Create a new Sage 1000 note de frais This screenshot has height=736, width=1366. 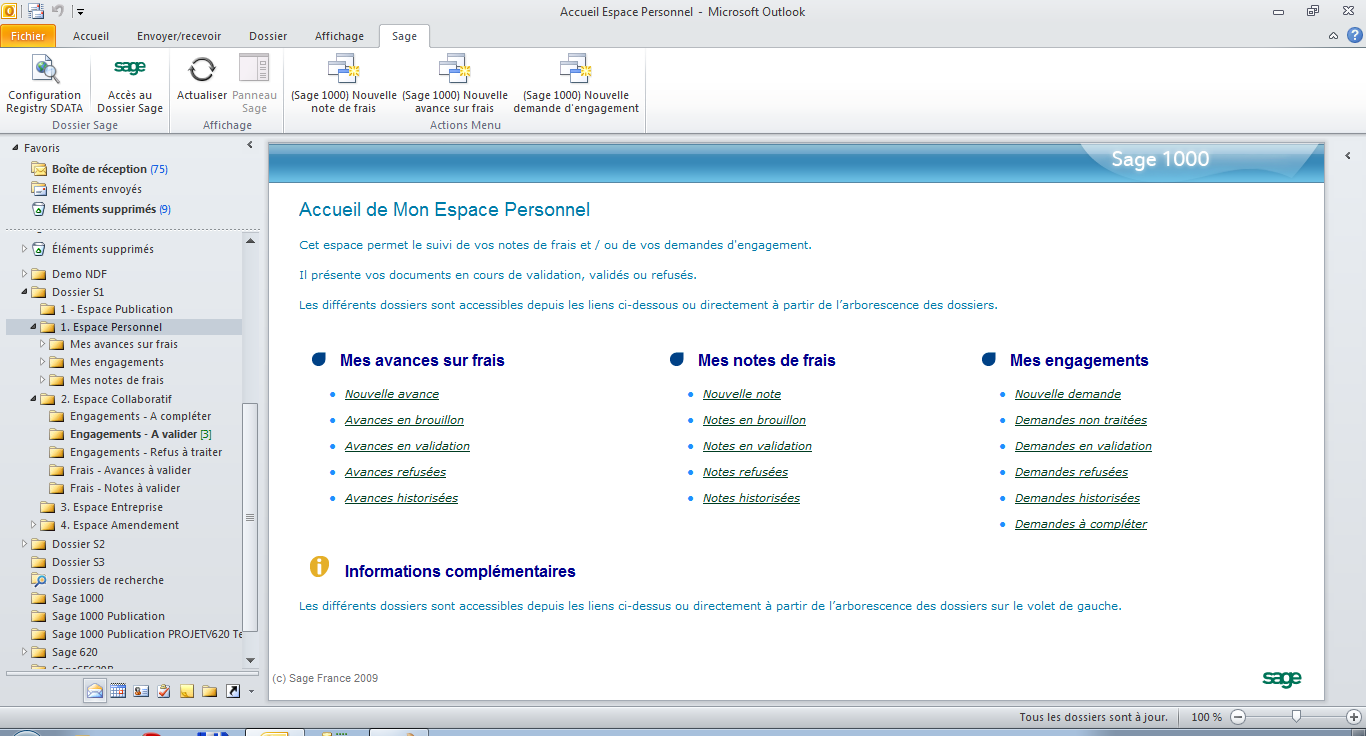344,84
